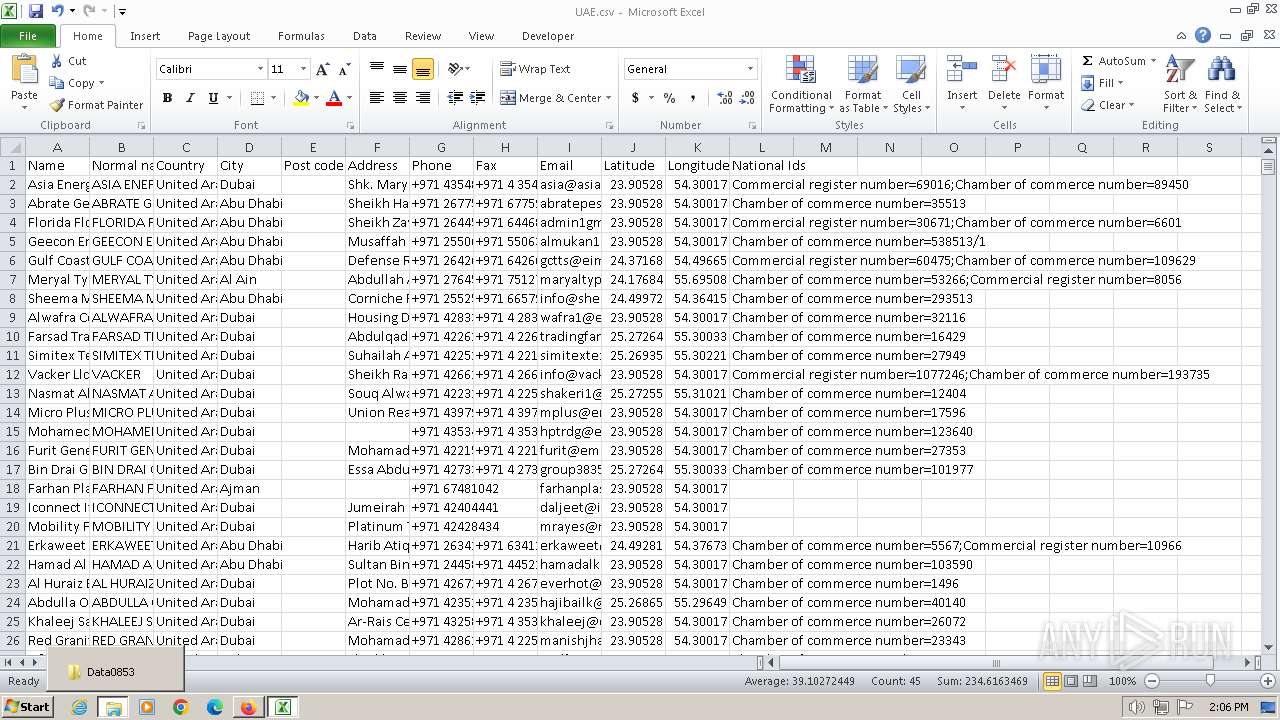1280x720 pixels.
Task: Select the Format Painter tool
Action: [96, 105]
